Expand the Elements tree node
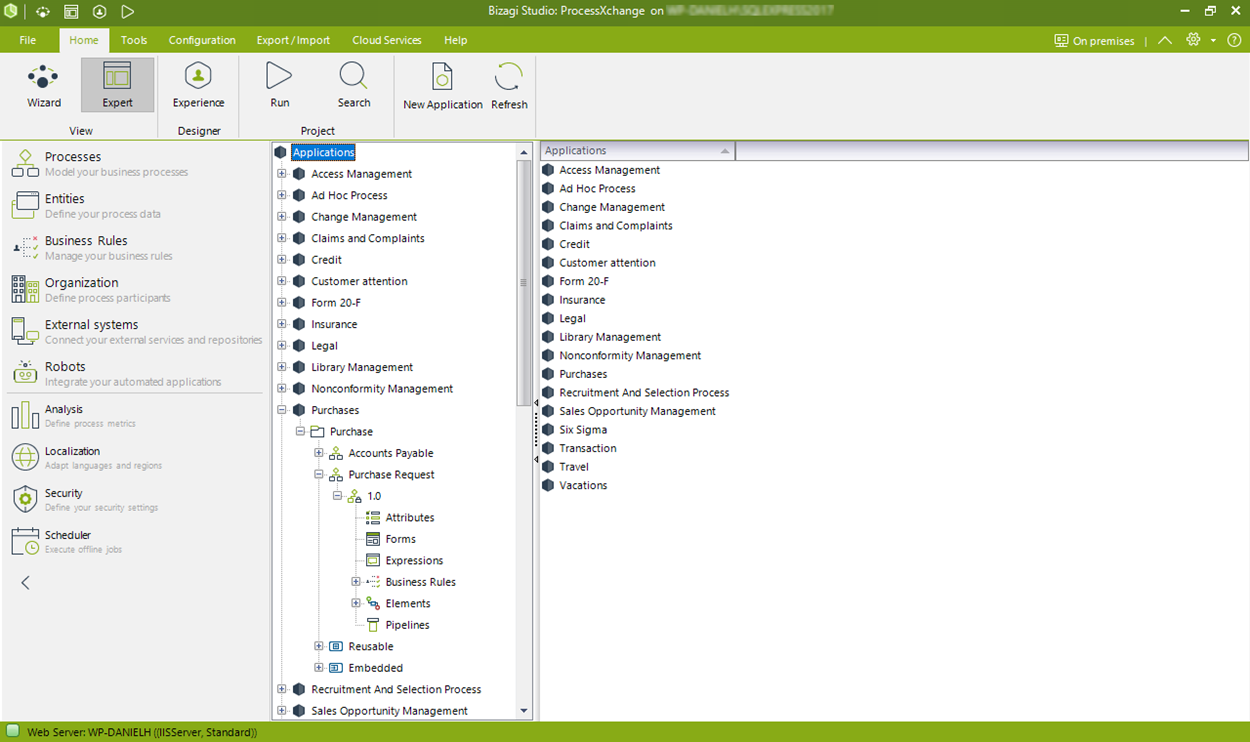This screenshot has height=742, width=1250. [356, 603]
